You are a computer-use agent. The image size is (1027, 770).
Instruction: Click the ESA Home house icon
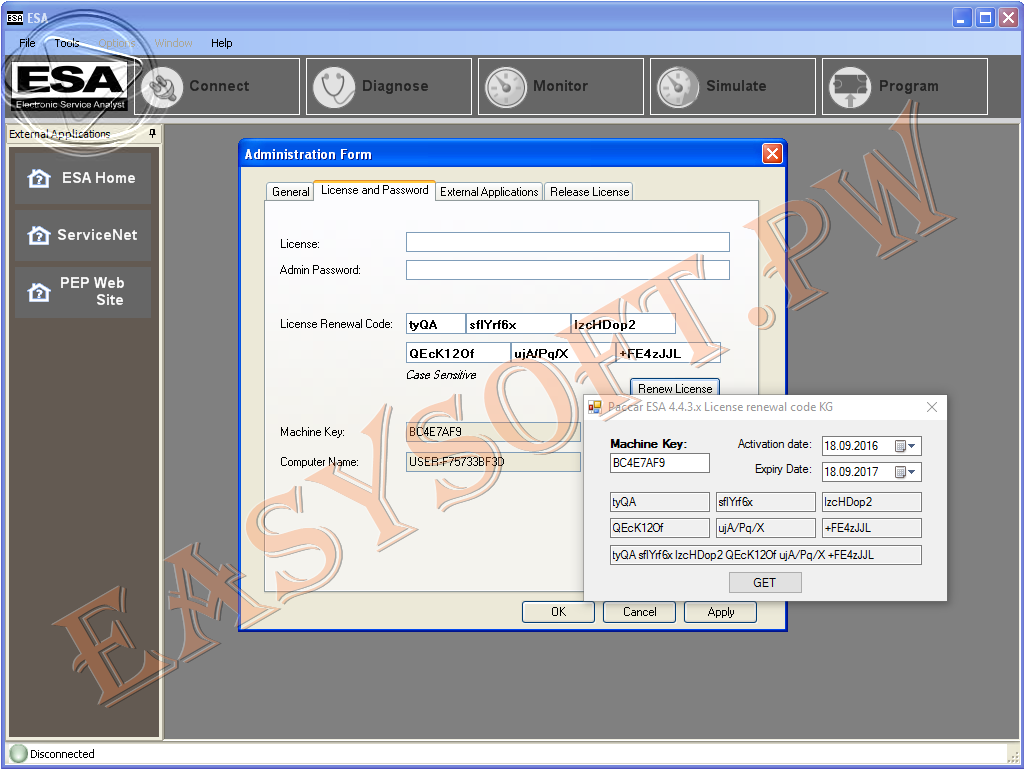point(39,178)
